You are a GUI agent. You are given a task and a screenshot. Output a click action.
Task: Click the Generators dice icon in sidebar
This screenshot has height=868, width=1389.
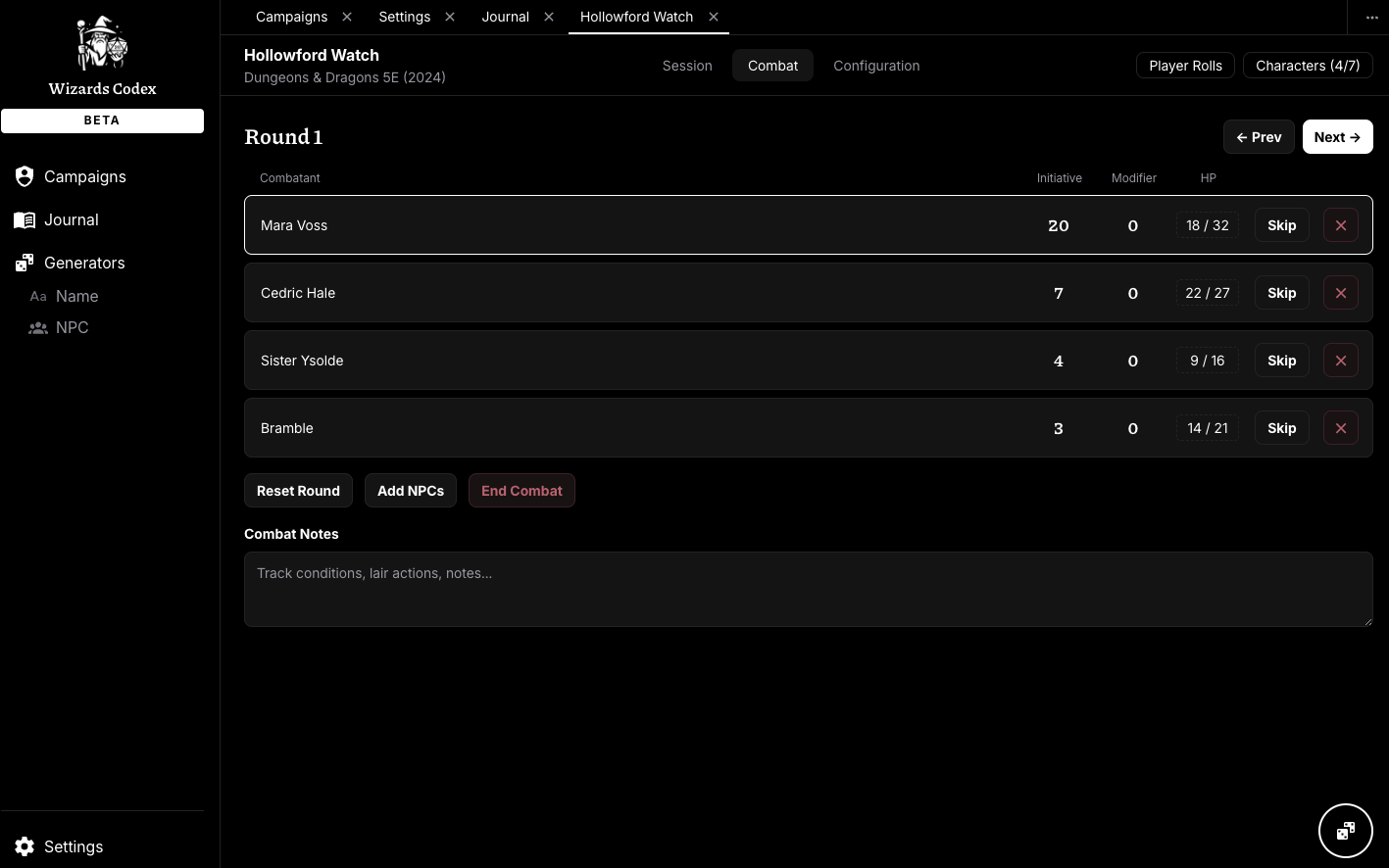(x=25, y=263)
